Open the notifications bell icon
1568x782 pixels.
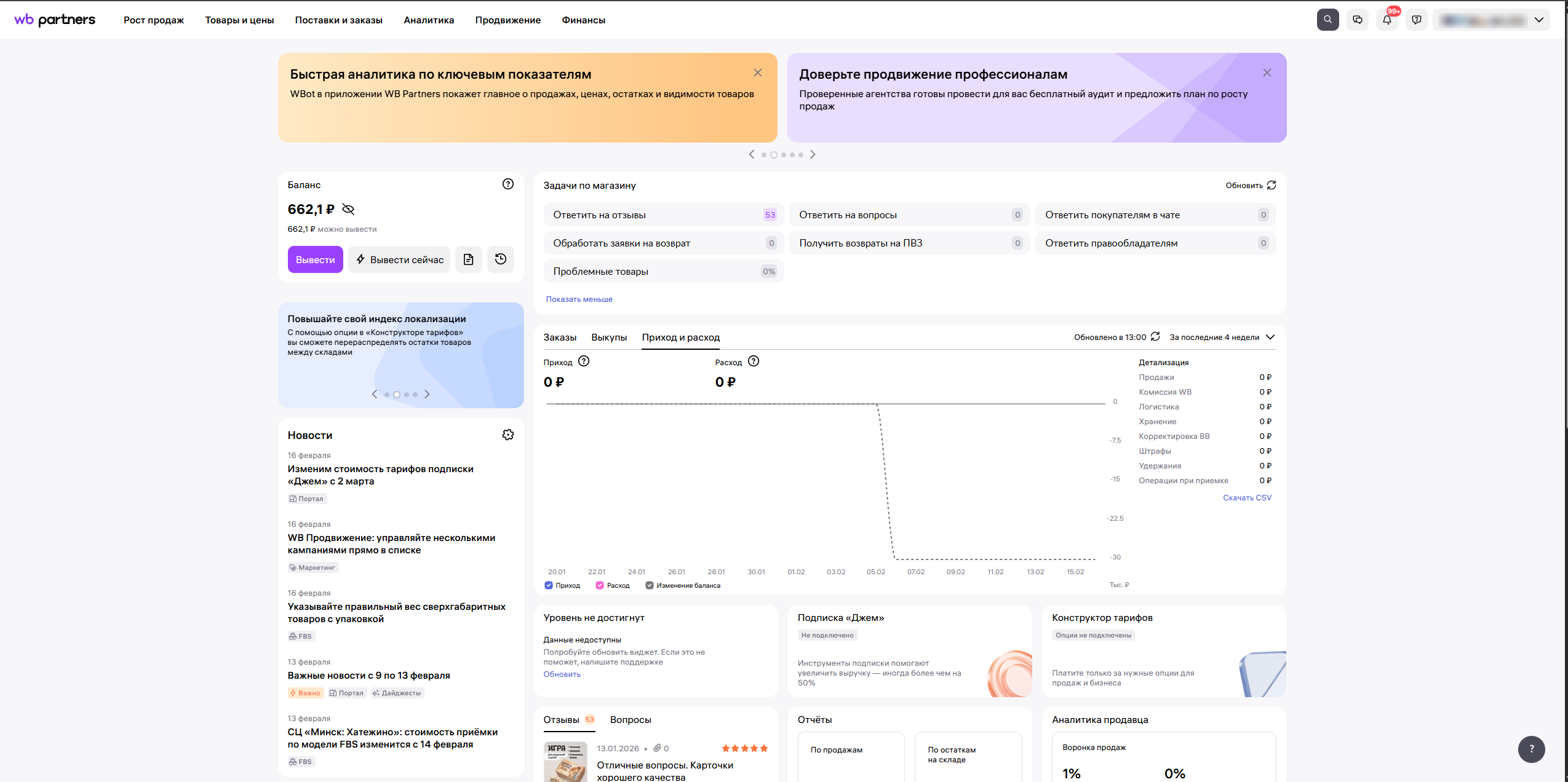[1387, 20]
